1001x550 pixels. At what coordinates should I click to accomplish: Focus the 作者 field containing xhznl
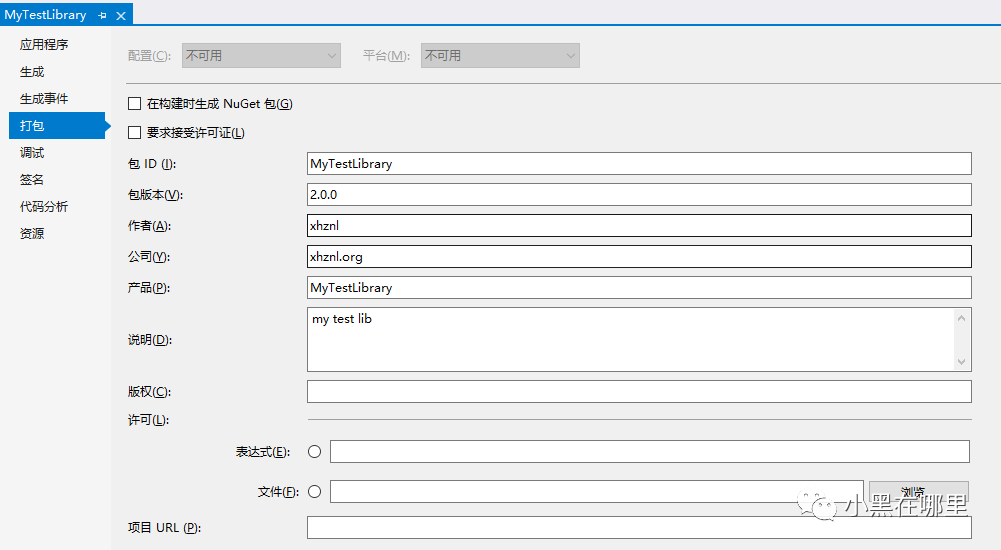639,225
